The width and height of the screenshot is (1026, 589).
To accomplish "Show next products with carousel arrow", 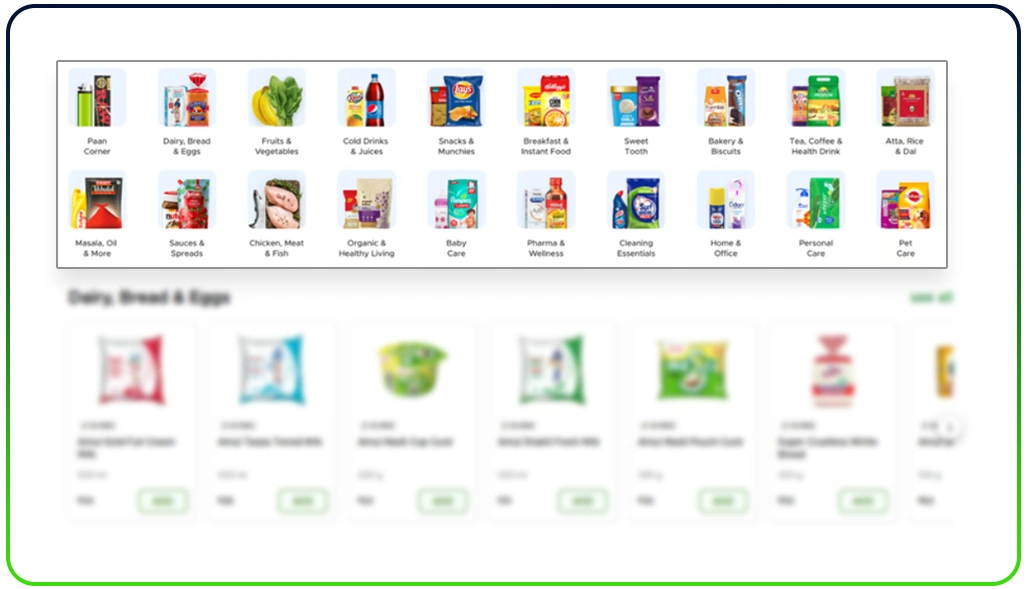I will [949, 427].
